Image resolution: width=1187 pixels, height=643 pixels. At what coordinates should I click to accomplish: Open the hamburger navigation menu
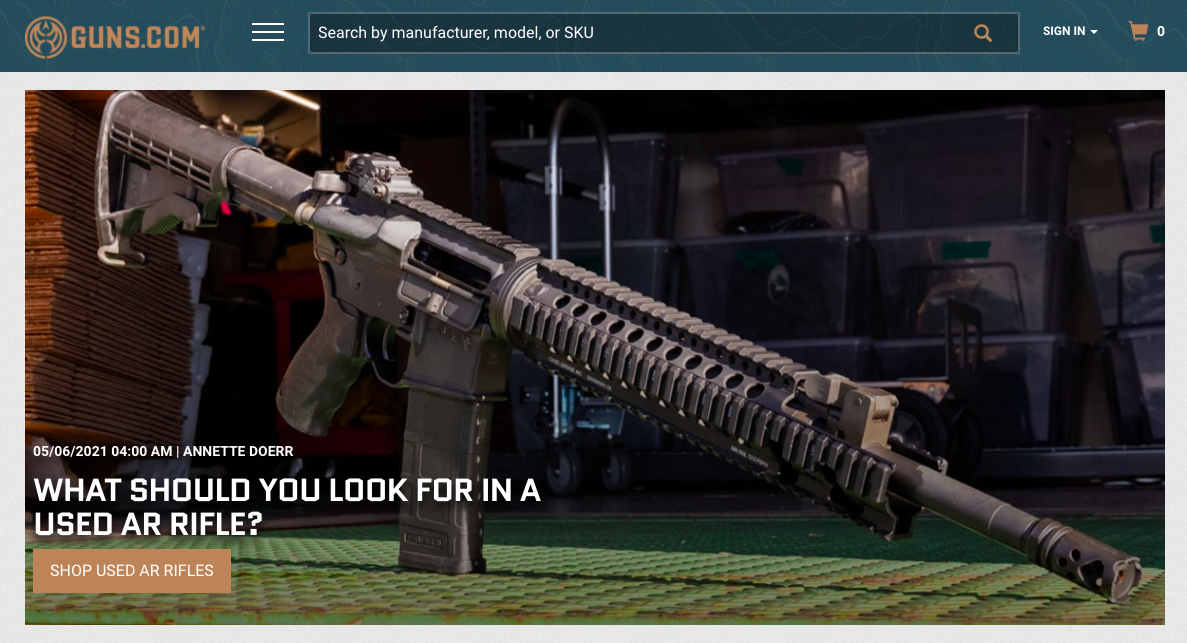268,33
